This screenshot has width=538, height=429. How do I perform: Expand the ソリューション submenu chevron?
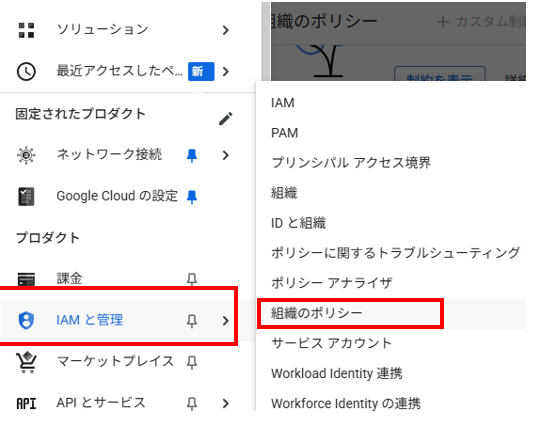pyautogui.click(x=225, y=30)
